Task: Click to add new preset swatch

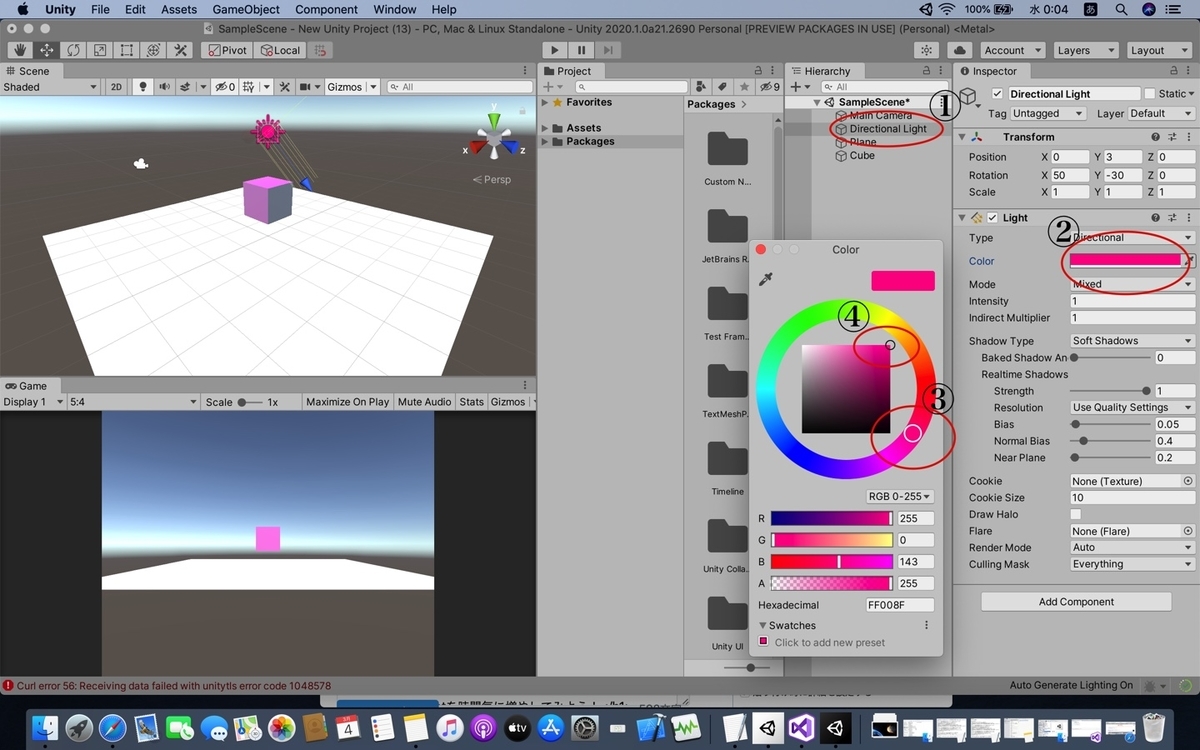Action: (764, 642)
